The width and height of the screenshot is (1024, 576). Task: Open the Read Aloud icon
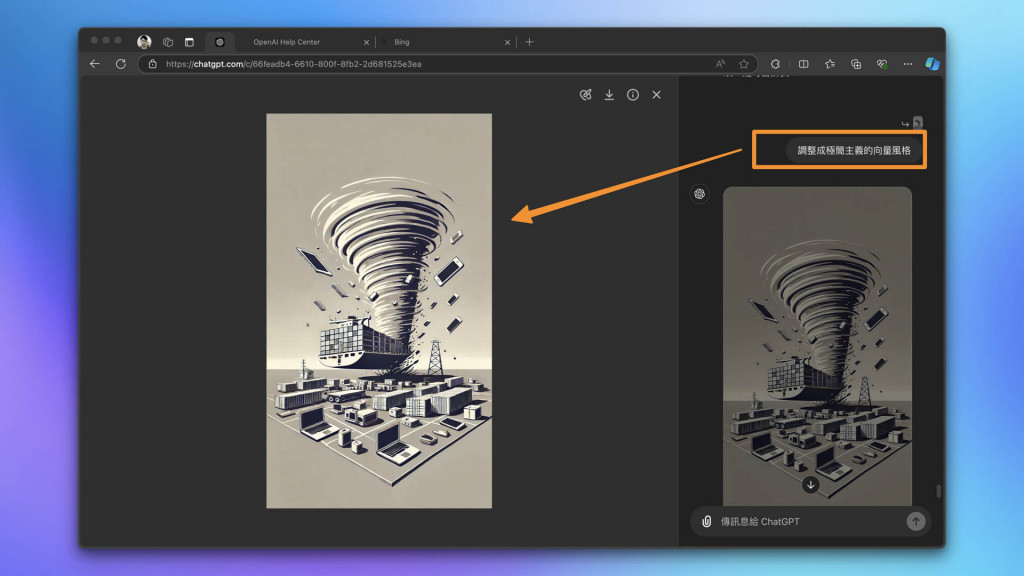(x=720, y=64)
